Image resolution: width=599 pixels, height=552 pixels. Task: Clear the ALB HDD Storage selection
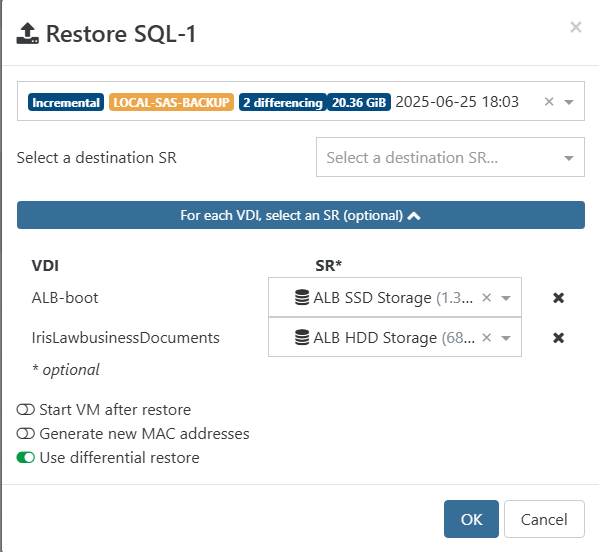(x=486, y=338)
